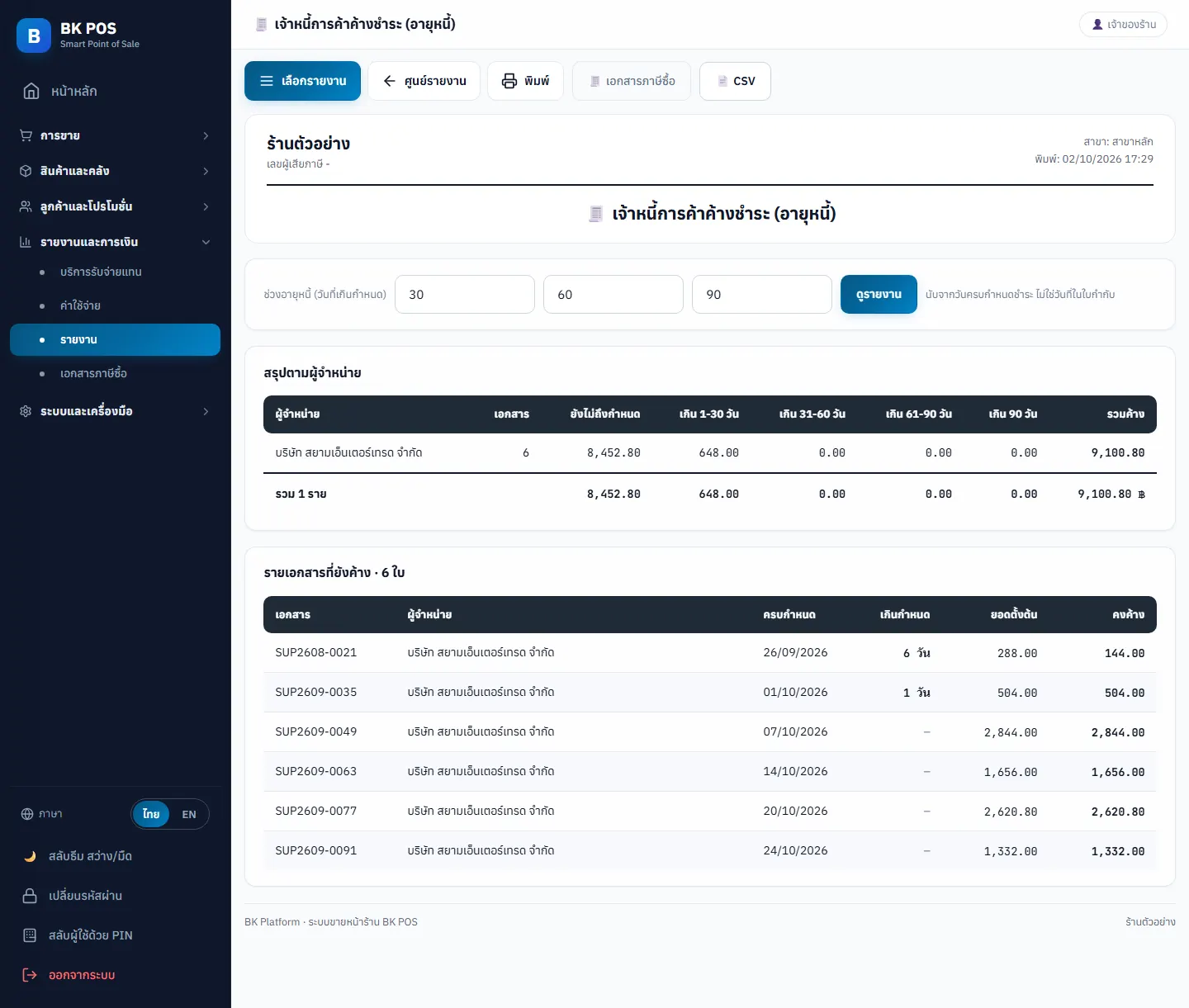Click the system and tools gear icon
The height and width of the screenshot is (1008, 1189).
[26, 411]
